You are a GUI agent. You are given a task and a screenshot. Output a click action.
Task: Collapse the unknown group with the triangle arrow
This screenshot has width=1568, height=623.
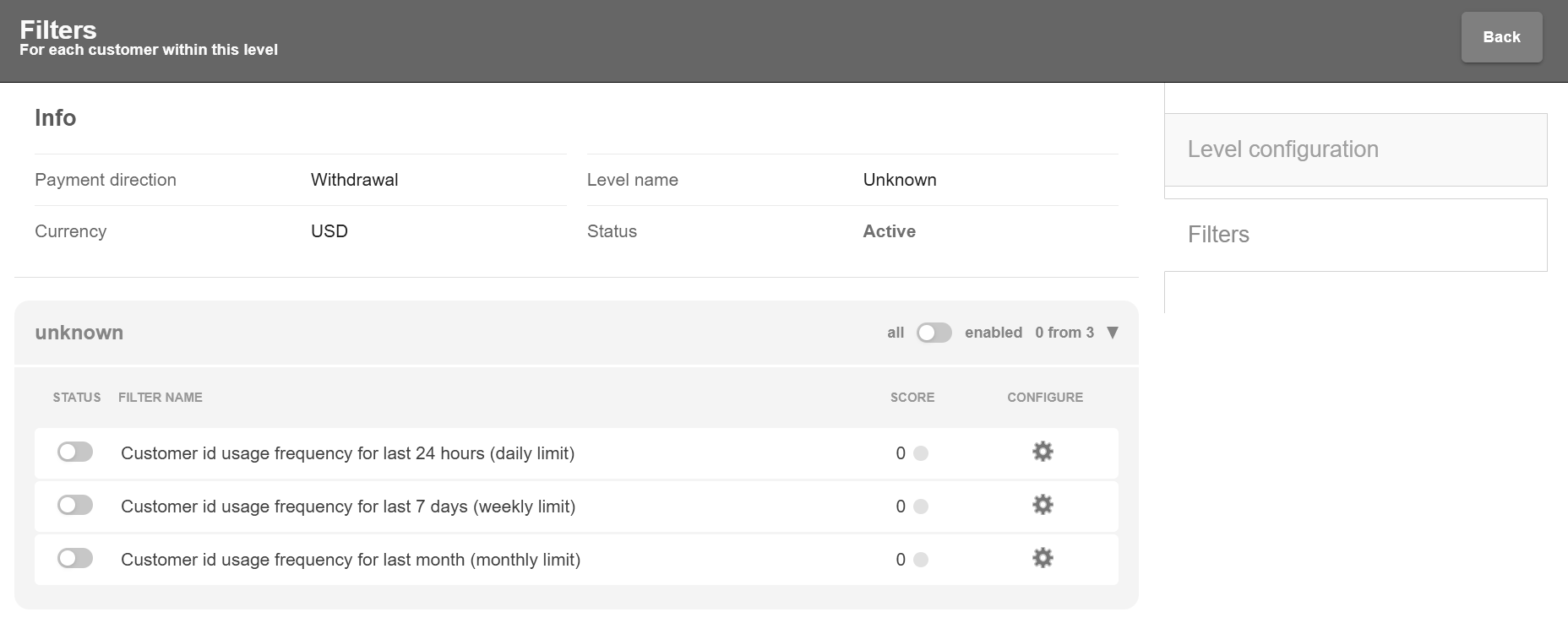[x=1113, y=333]
